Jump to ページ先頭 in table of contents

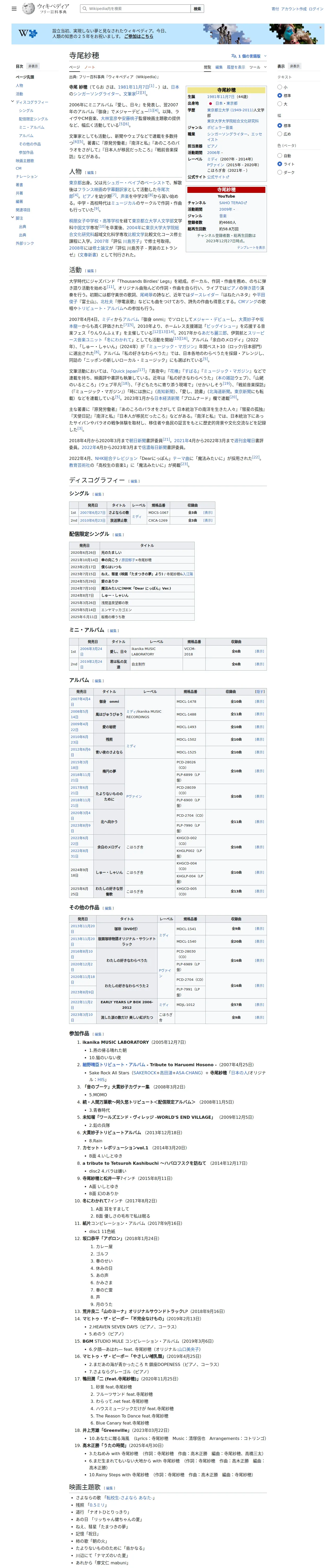tap(25, 77)
